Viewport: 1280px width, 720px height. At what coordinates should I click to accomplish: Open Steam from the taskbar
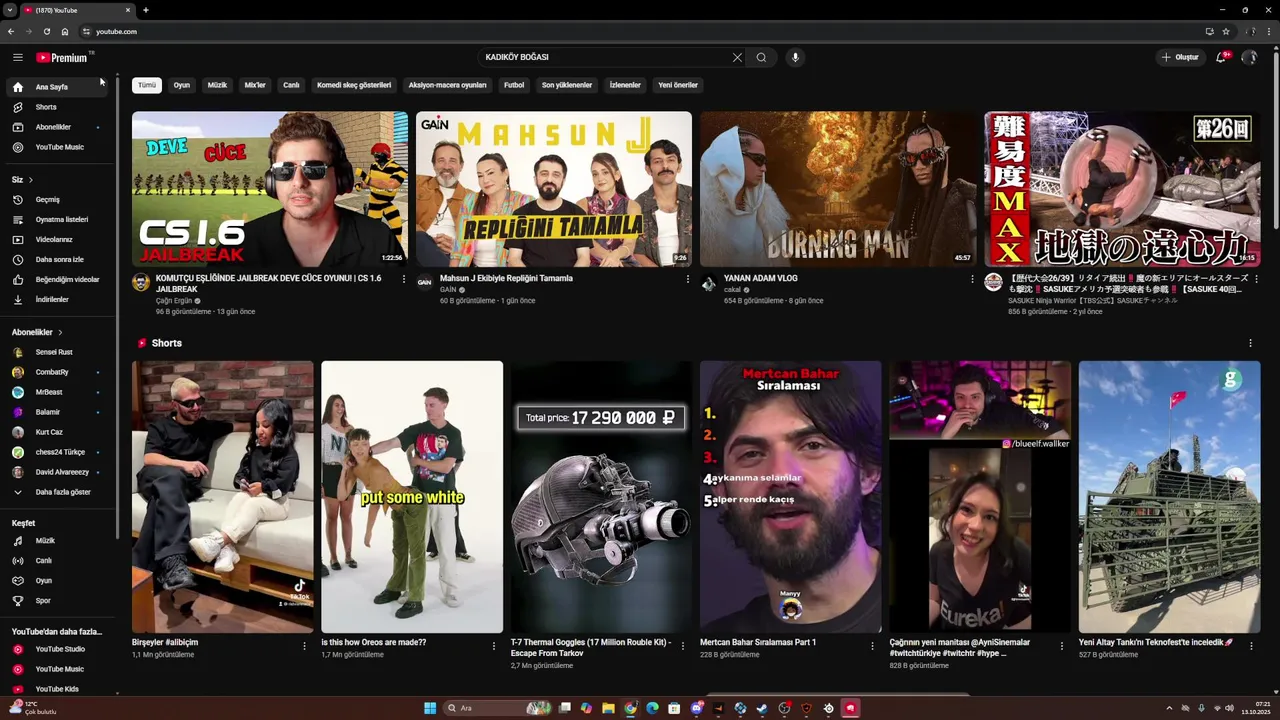click(762, 708)
